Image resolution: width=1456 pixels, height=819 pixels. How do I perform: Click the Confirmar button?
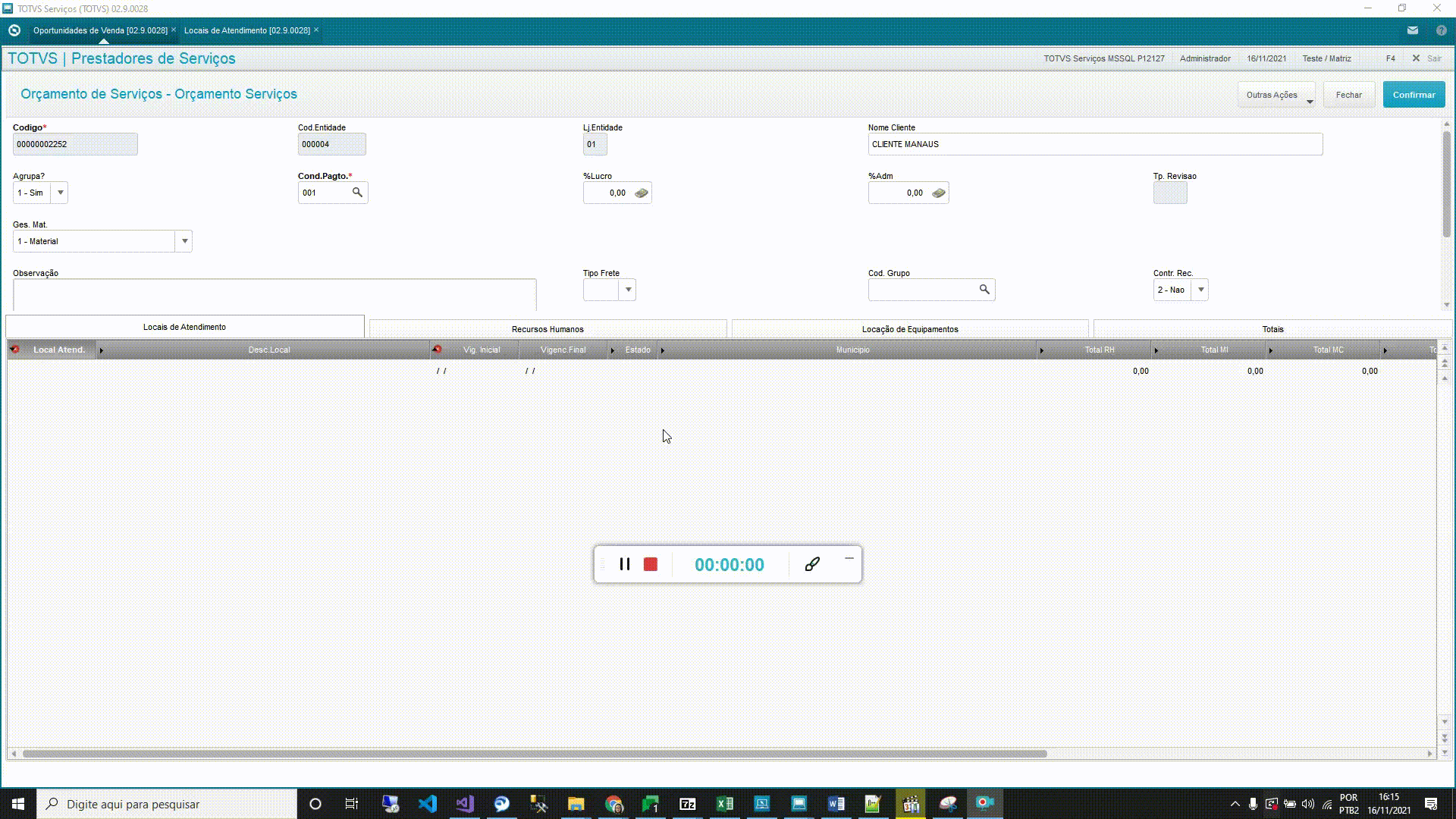tap(1414, 95)
